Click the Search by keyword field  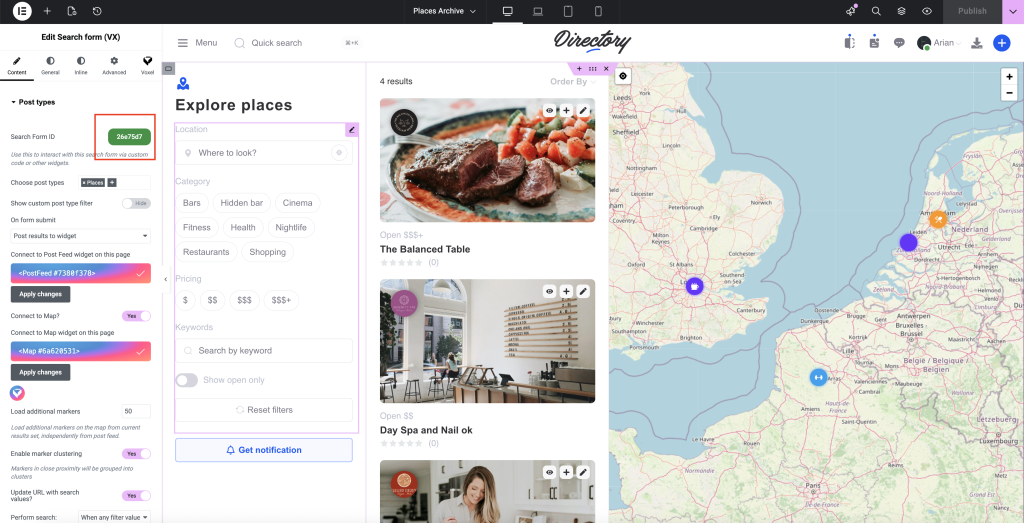click(x=264, y=351)
